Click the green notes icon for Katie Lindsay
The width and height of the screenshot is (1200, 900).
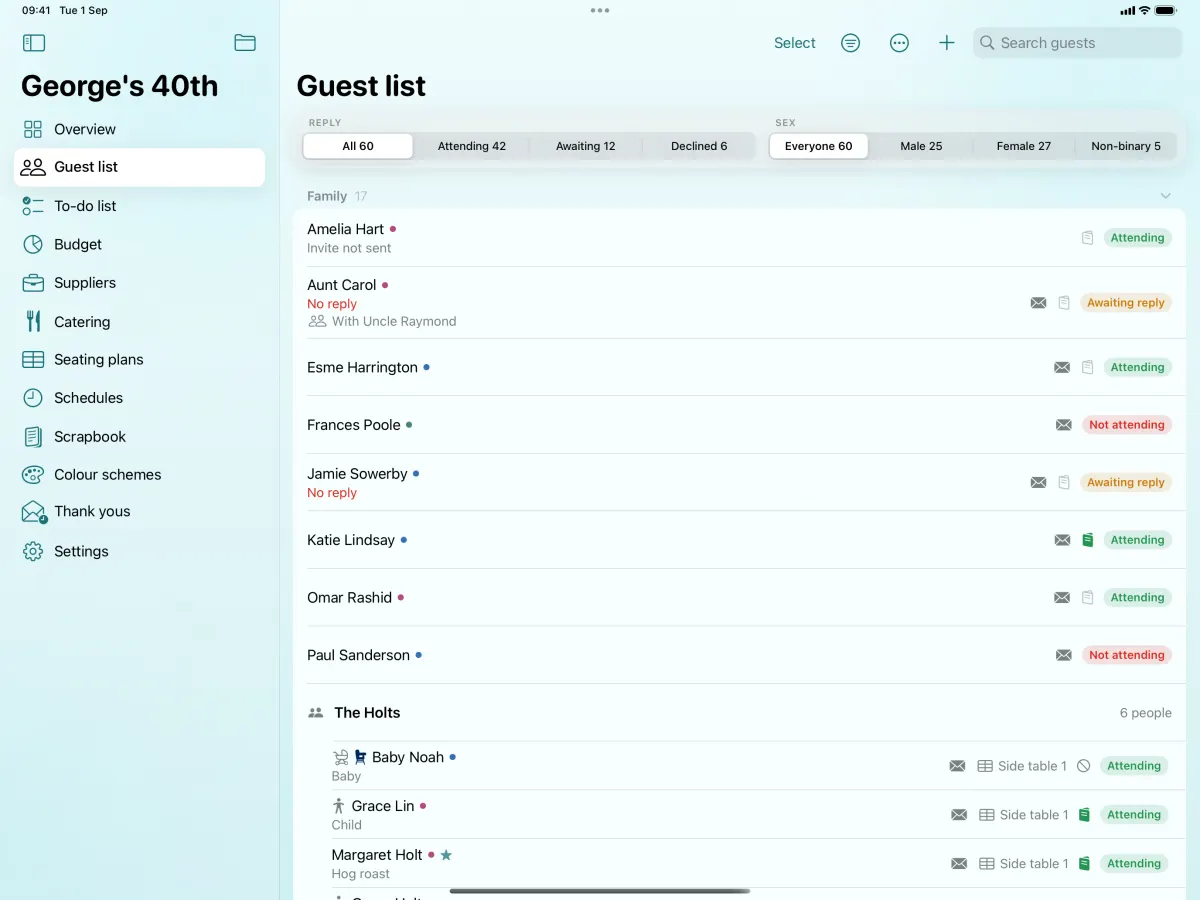1088,540
